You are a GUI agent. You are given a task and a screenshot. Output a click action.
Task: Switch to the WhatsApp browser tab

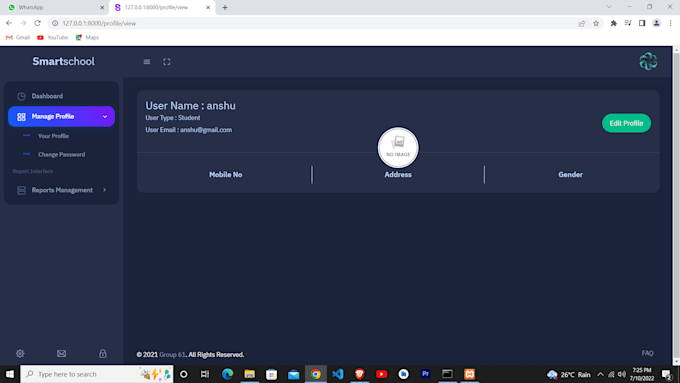[x=54, y=7]
